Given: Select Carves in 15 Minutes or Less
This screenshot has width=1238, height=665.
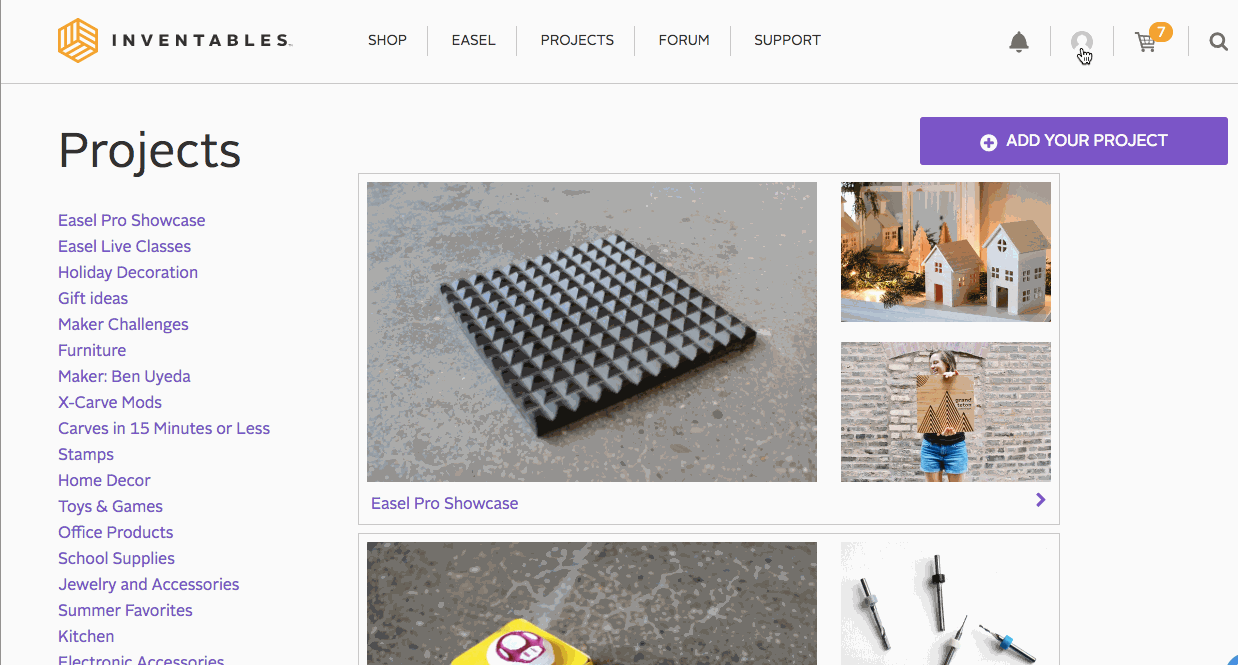Looking at the screenshot, I should pyautogui.click(x=164, y=428).
